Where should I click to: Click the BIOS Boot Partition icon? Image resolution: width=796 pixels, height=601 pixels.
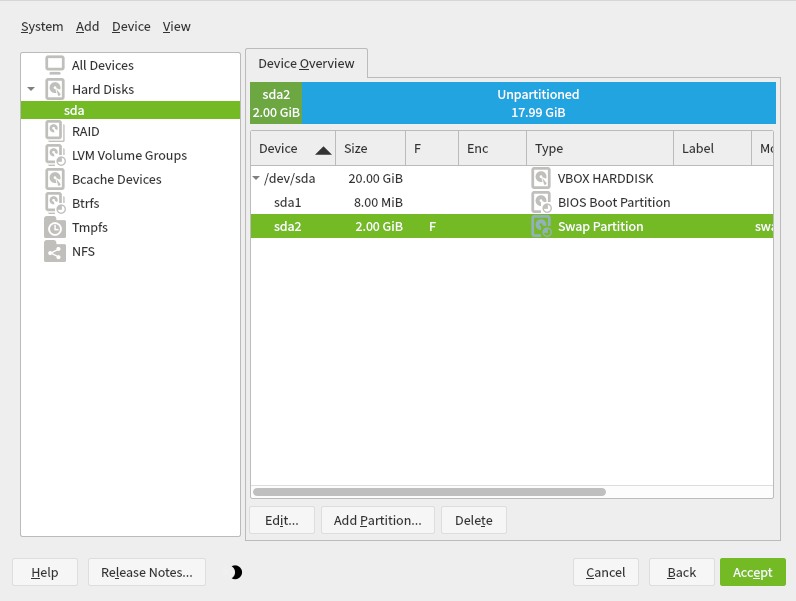(541, 202)
